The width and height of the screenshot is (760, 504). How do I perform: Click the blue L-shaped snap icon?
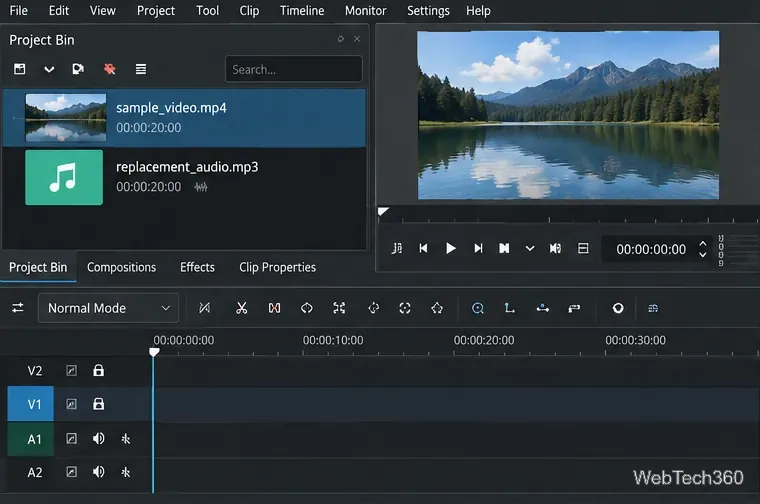[x=509, y=308]
